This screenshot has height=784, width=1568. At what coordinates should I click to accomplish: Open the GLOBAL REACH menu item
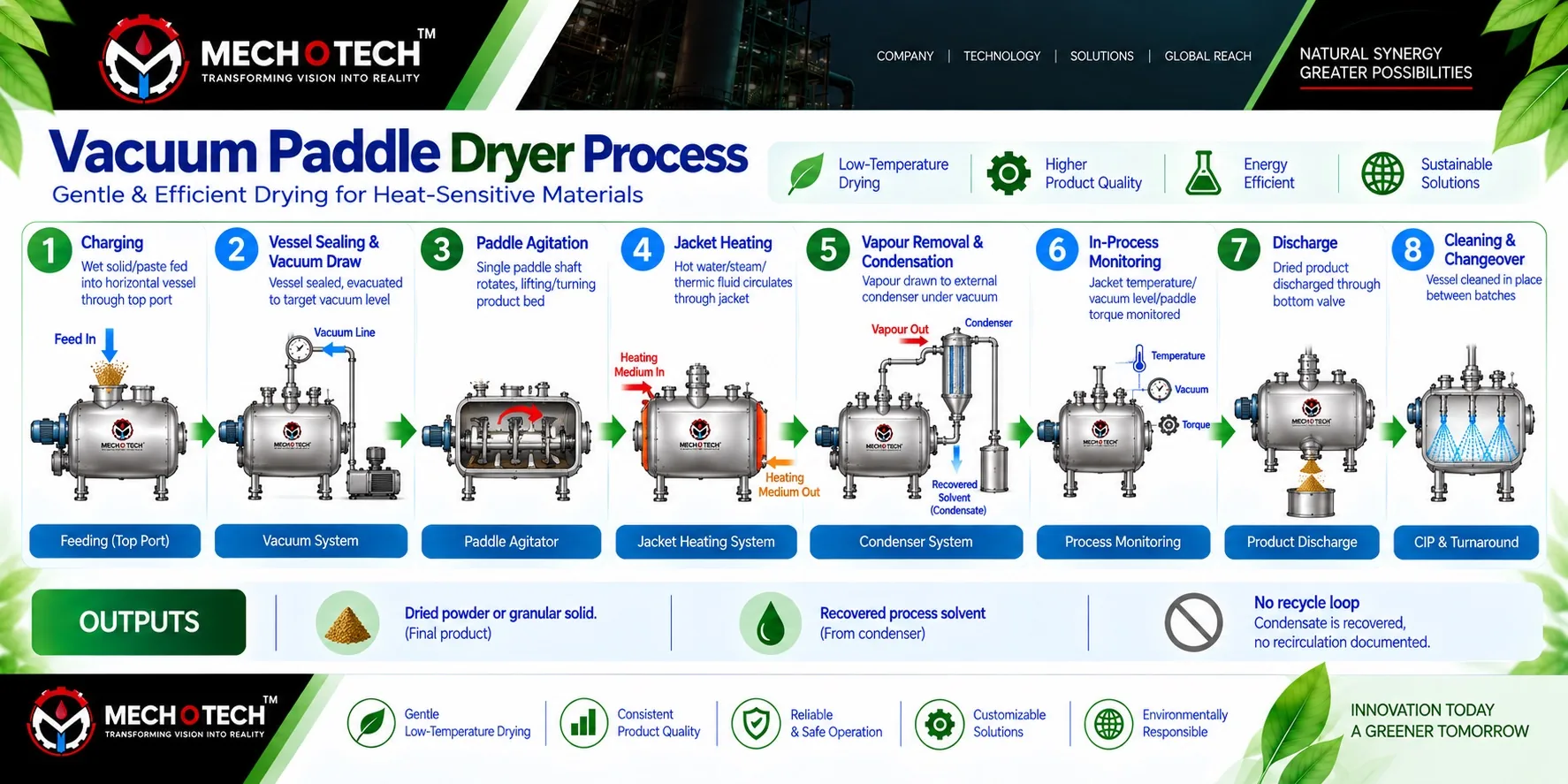1207,56
